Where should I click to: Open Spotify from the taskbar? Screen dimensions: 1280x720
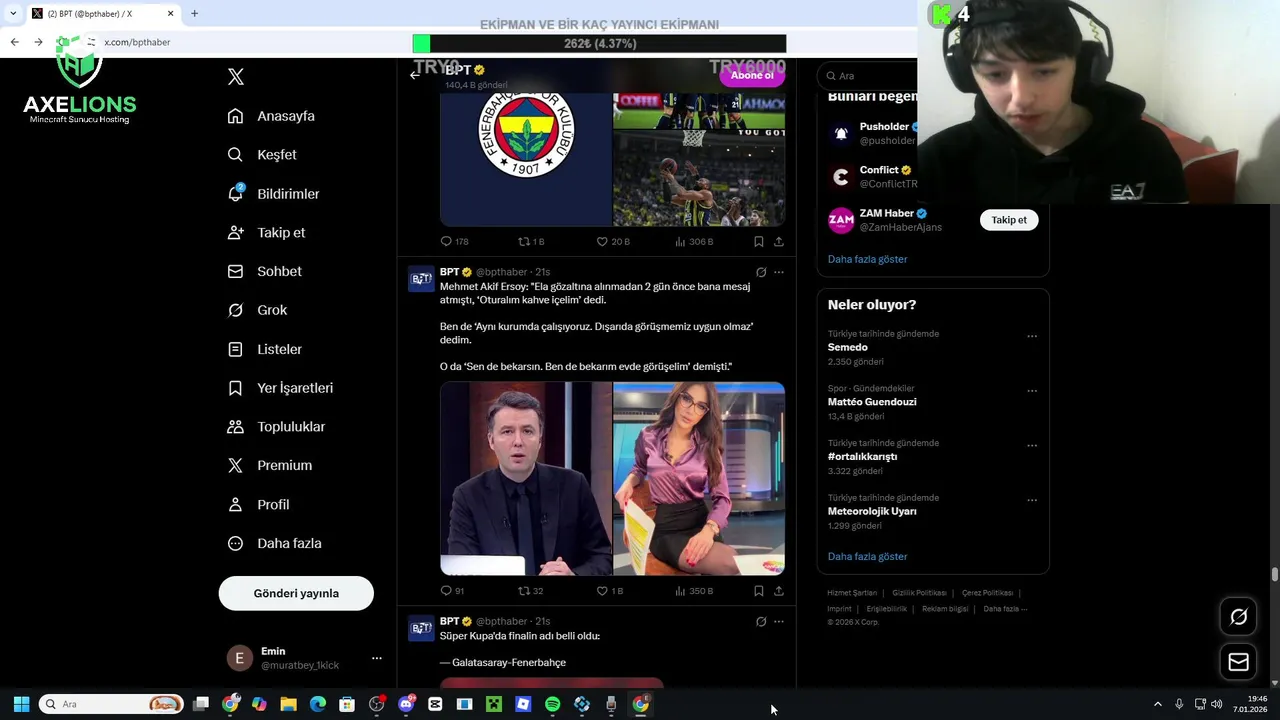click(553, 704)
